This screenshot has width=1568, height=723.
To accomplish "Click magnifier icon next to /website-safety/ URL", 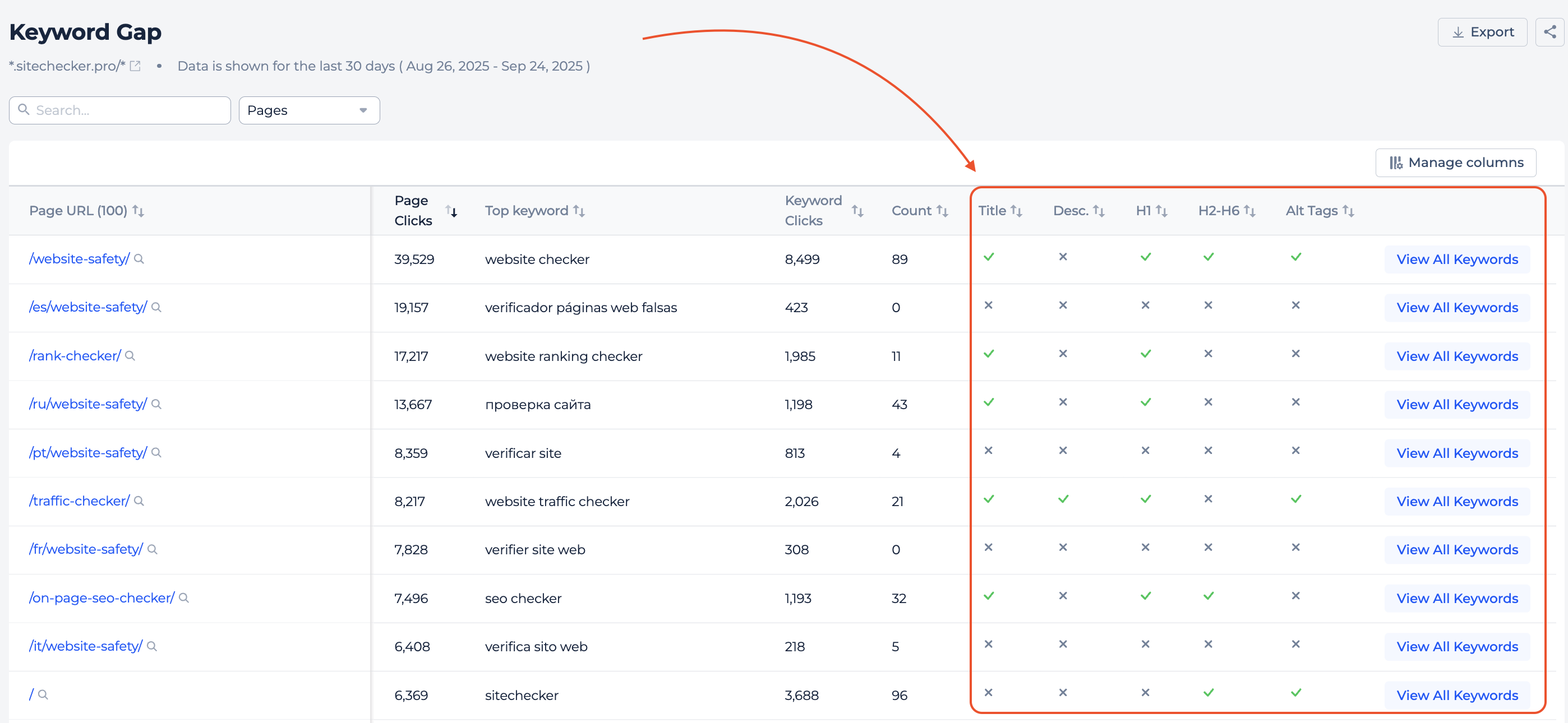I will pyautogui.click(x=139, y=258).
